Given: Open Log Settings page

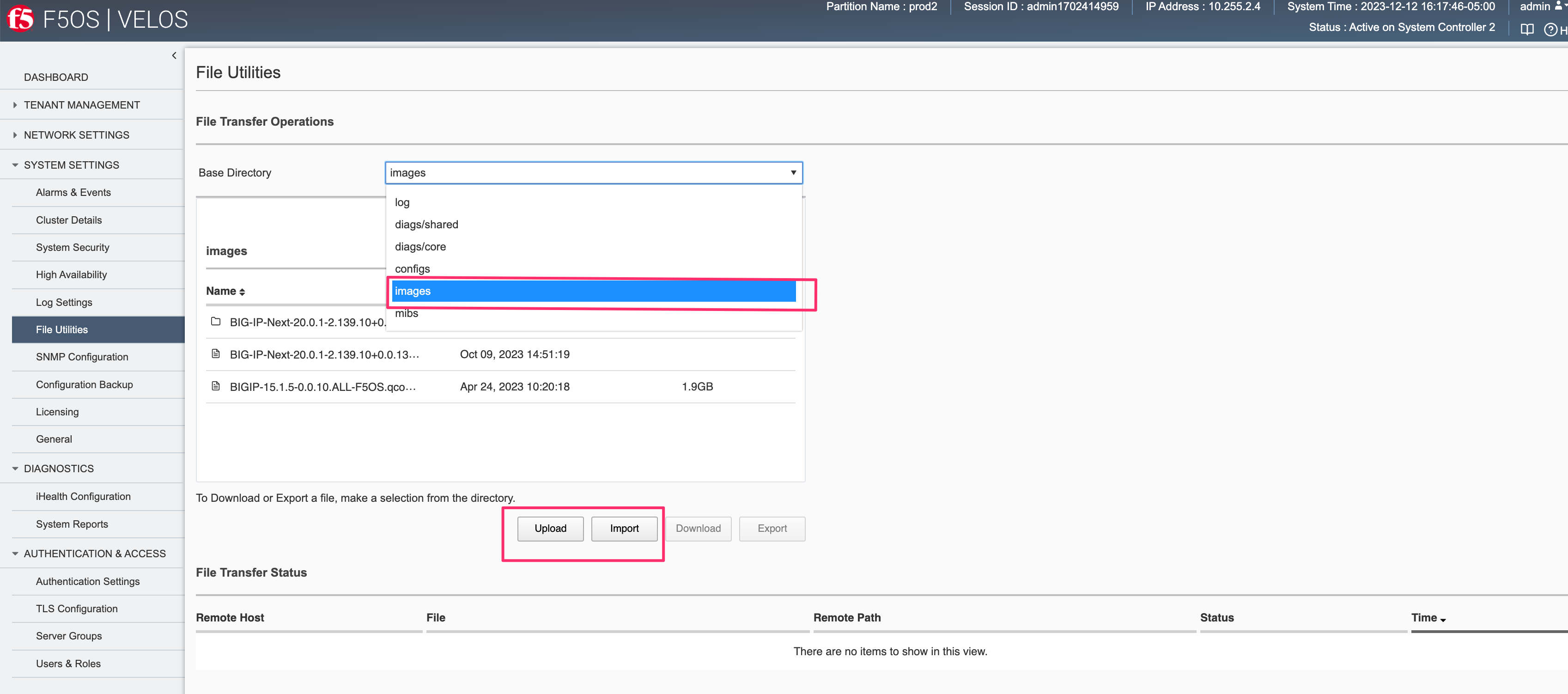Looking at the screenshot, I should [64, 302].
